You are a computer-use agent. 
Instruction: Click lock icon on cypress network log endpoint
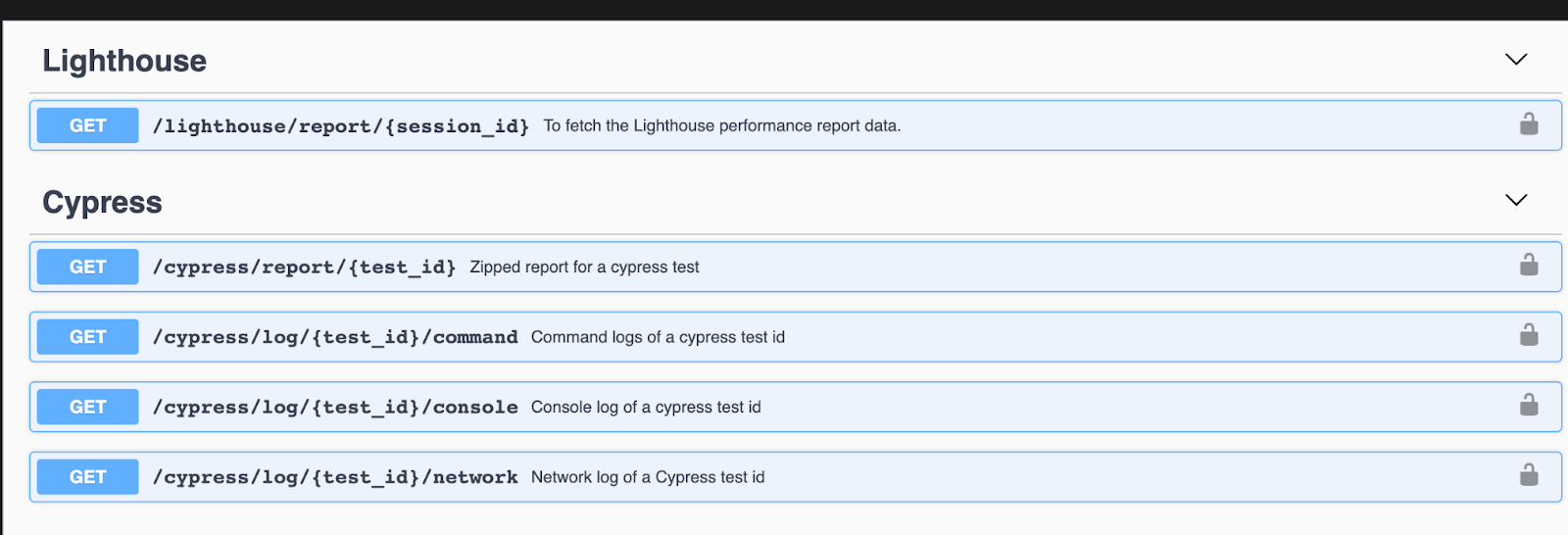(x=1529, y=476)
